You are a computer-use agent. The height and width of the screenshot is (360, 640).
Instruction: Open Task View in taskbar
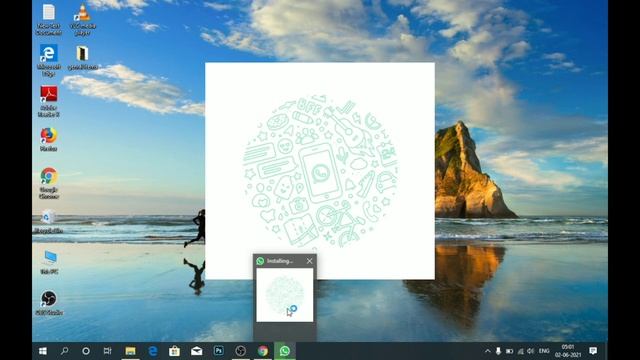pos(107,351)
